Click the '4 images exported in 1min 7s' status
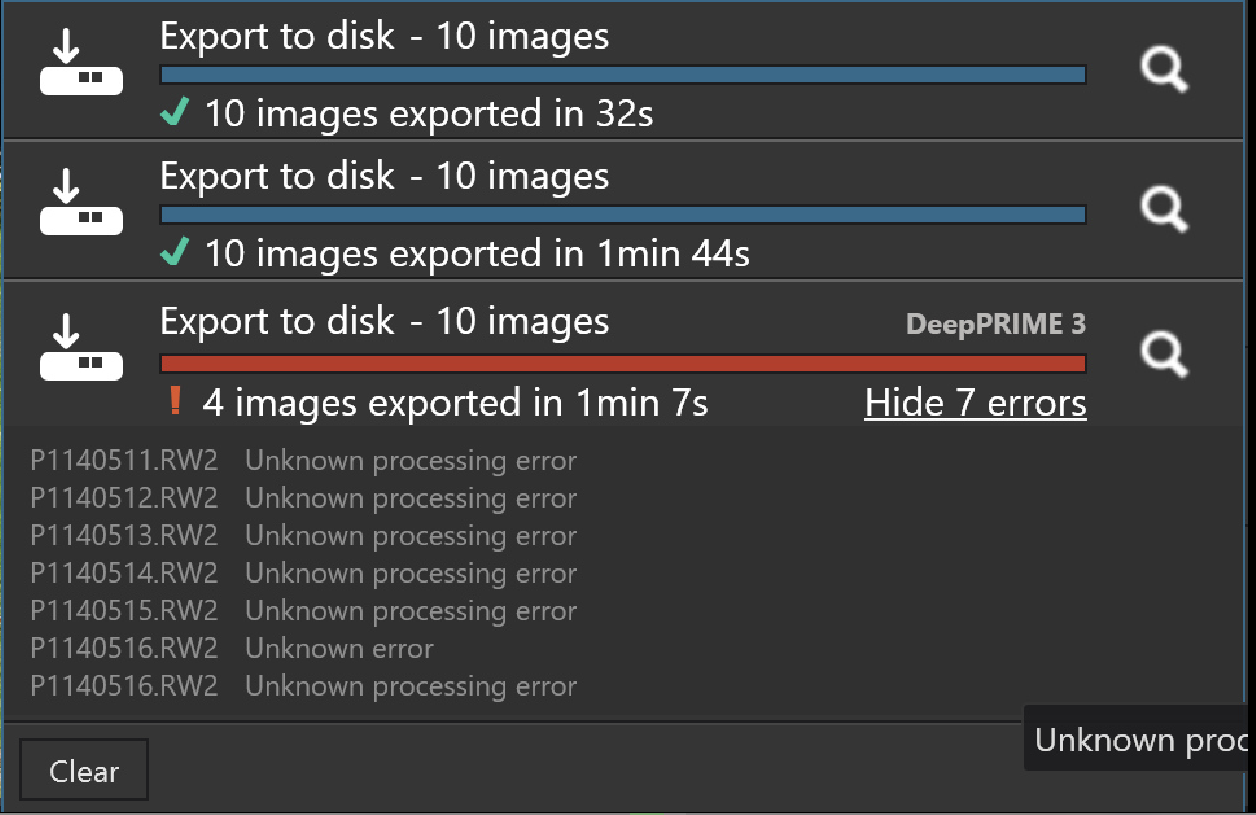 tap(455, 403)
